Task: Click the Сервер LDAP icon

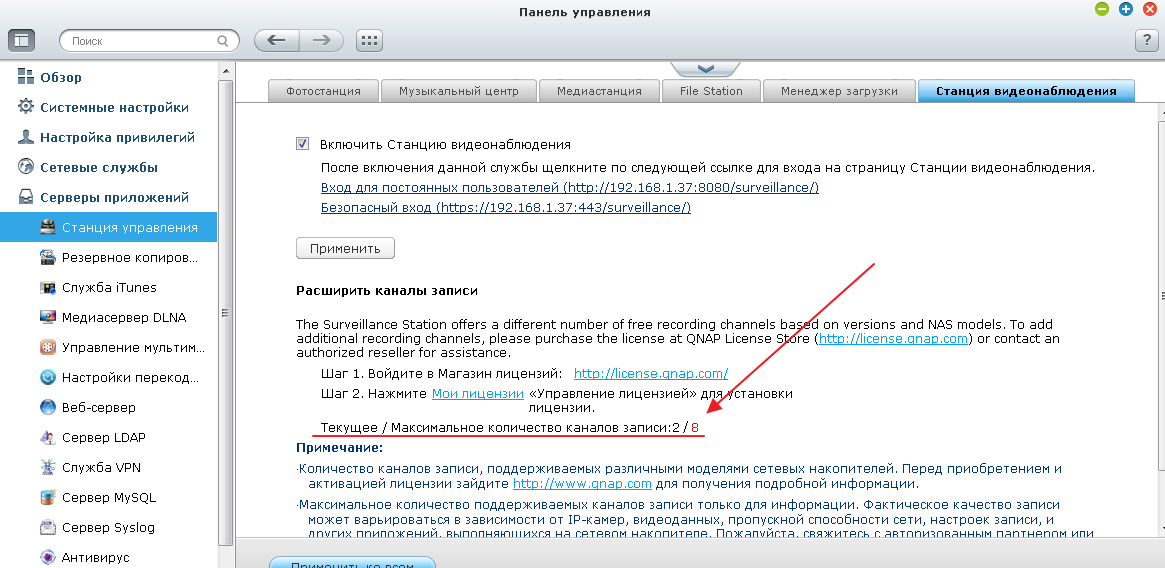Action: click(x=48, y=437)
